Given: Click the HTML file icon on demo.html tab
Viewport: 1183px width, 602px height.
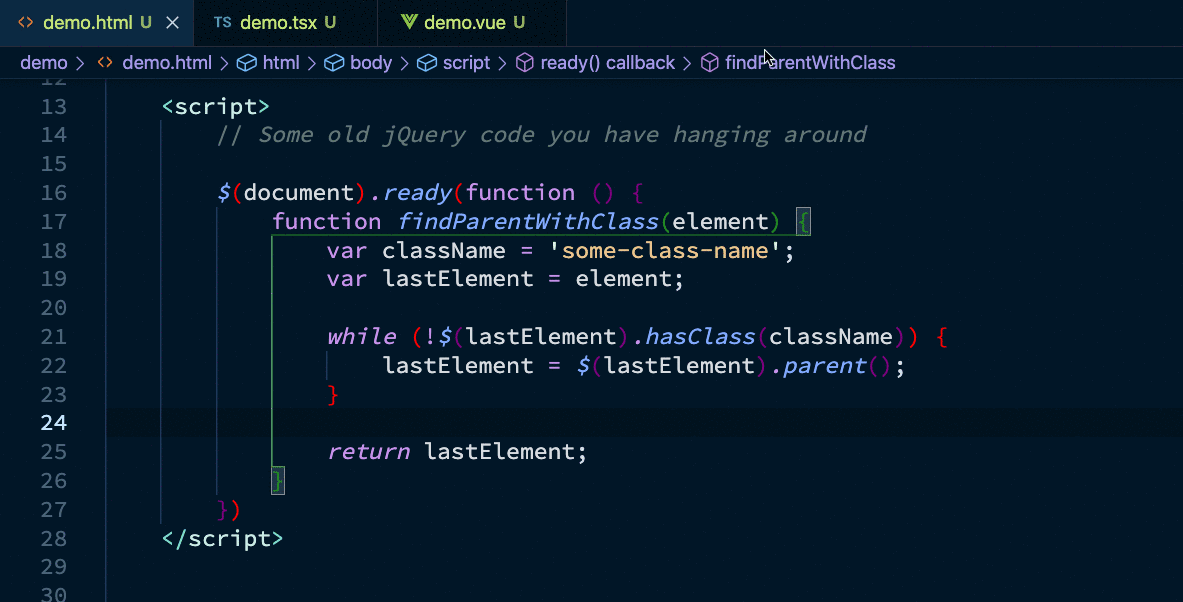Looking at the screenshot, I should tap(26, 23).
